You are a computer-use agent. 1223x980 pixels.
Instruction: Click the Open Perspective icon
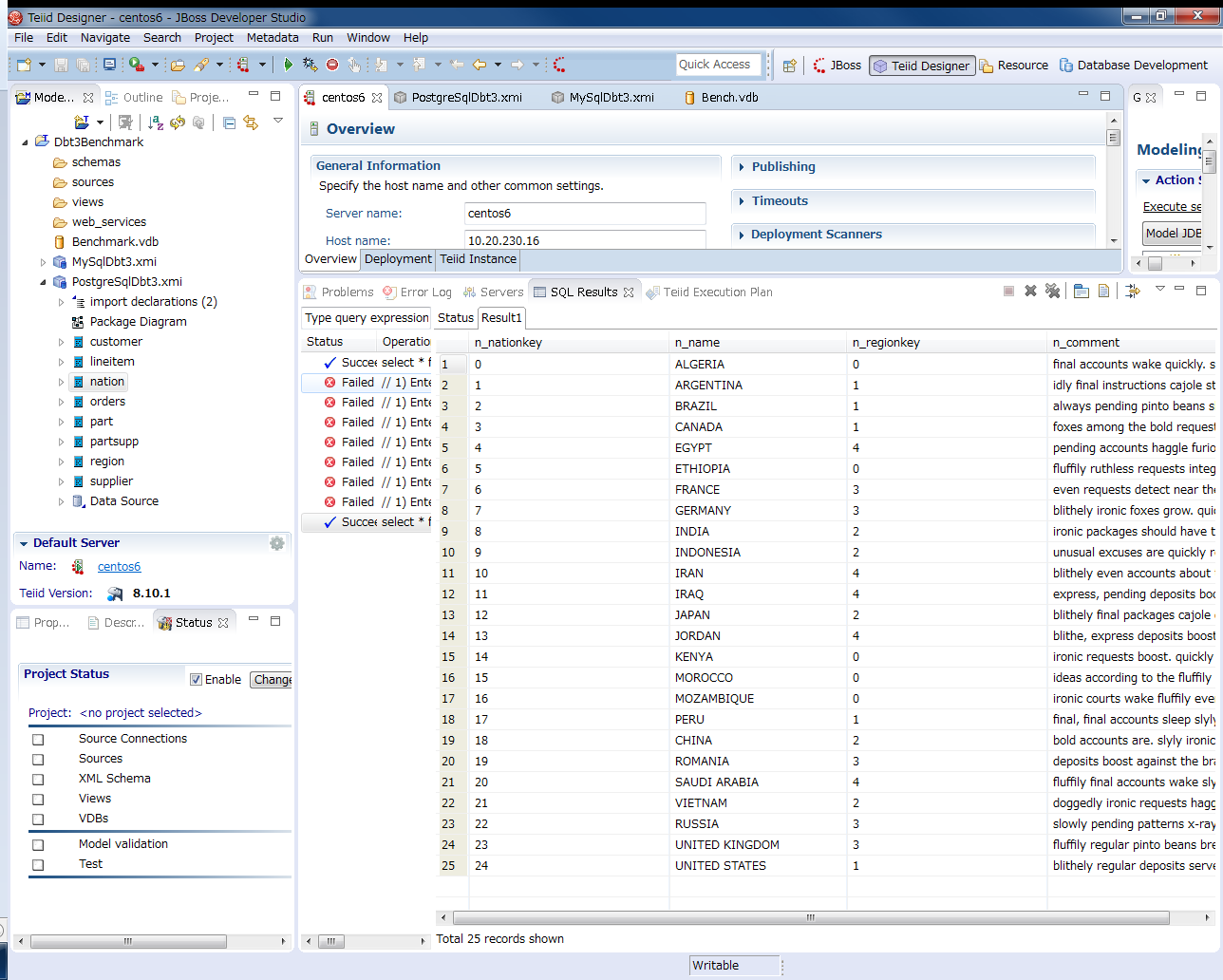(789, 66)
